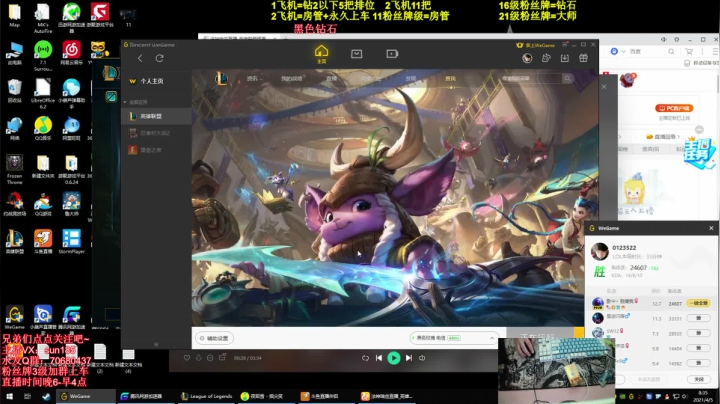Open the 回收站 Recycle Bin desktop icon
Viewport: 720px width, 404px height.
tap(15, 91)
